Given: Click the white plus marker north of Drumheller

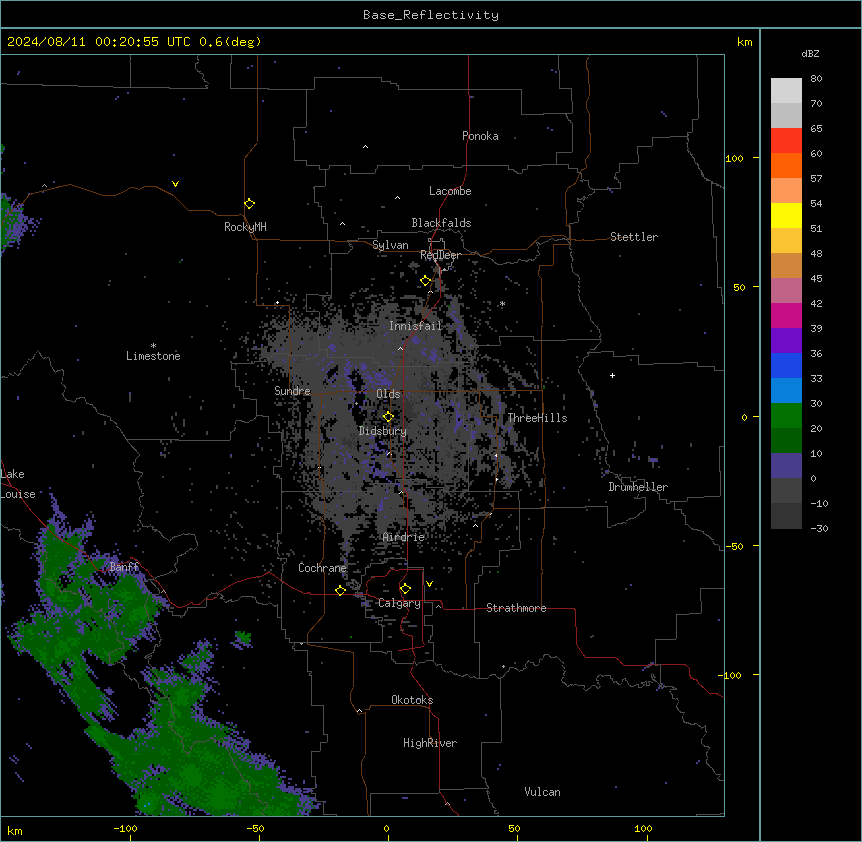Looking at the screenshot, I should (612, 375).
